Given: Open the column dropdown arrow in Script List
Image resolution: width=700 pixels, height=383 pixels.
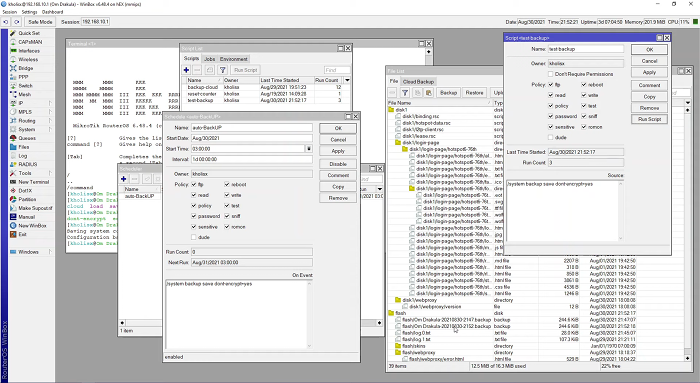Looking at the screenshot, I should tap(347, 80).
